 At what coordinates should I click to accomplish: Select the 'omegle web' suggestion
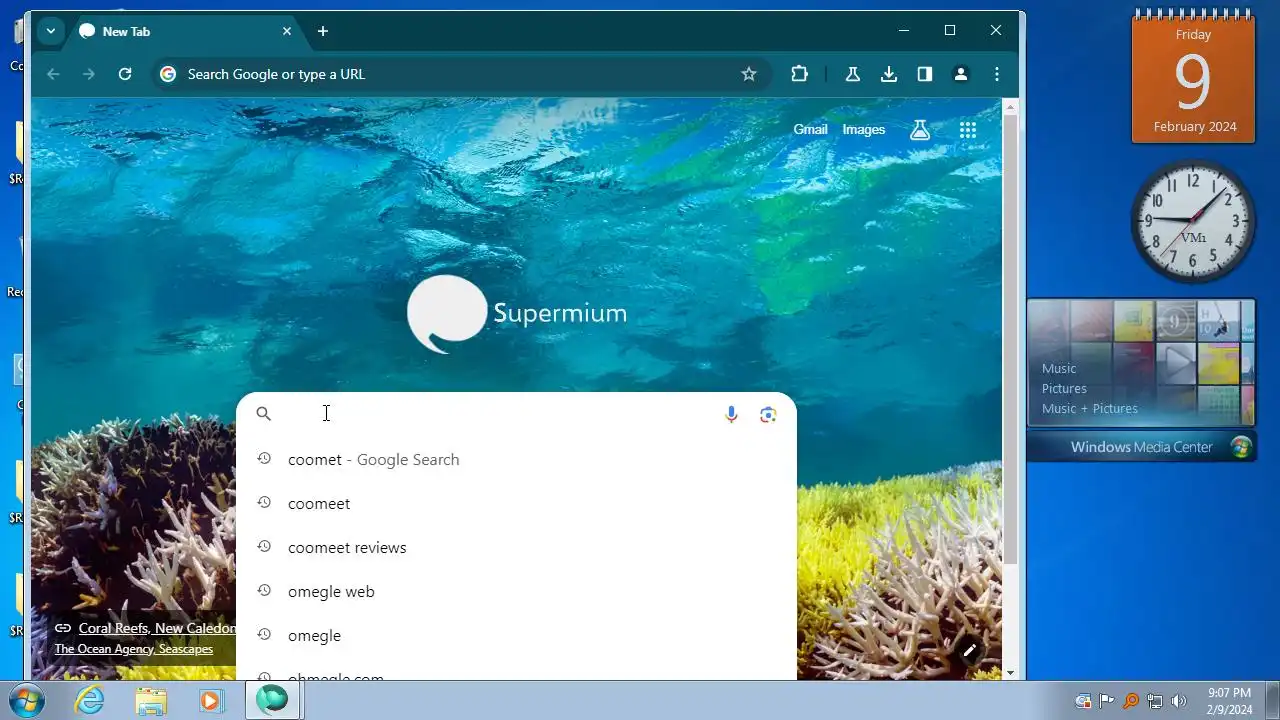516,592
